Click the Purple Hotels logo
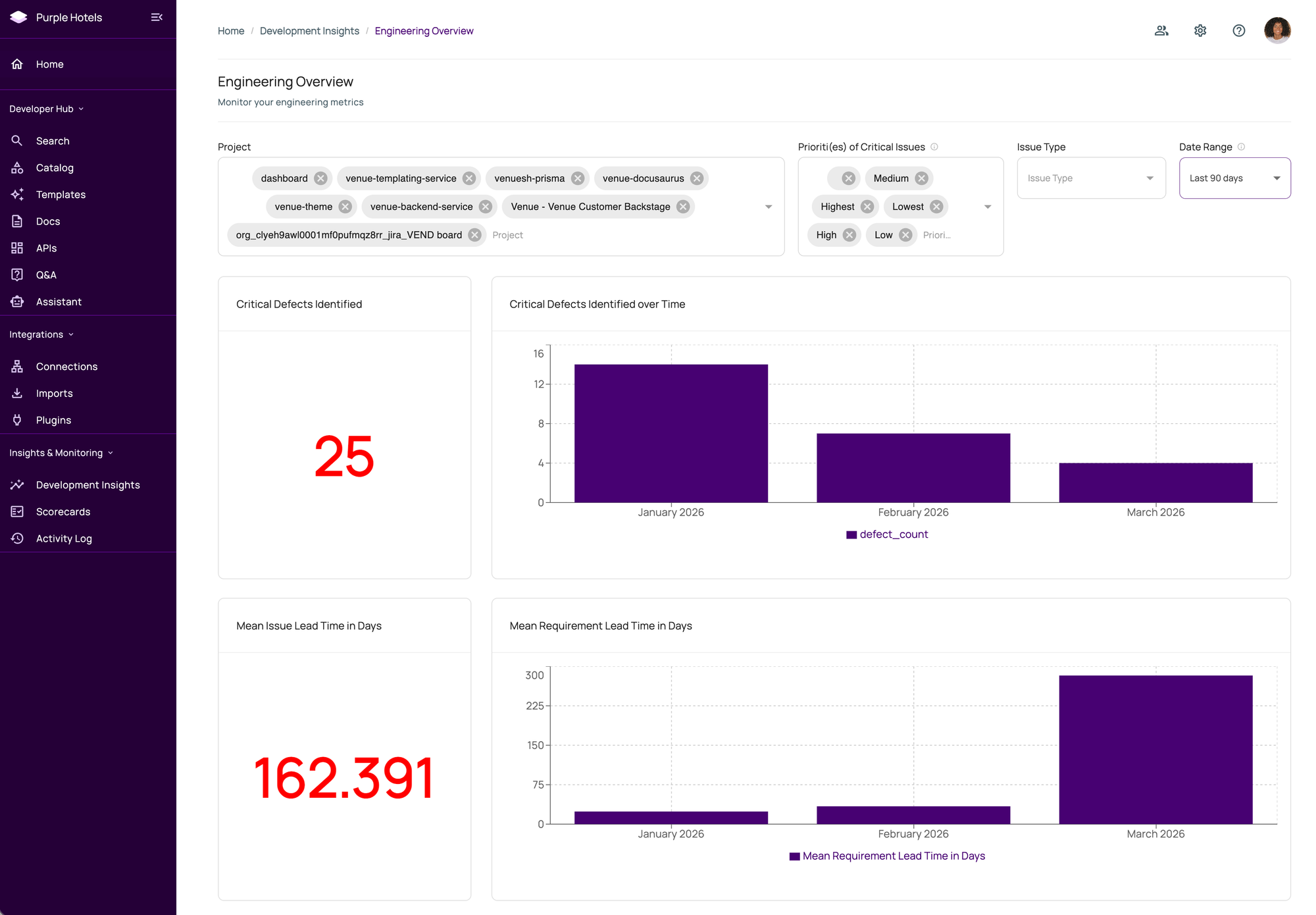This screenshot has width=1316, height=915. point(18,17)
